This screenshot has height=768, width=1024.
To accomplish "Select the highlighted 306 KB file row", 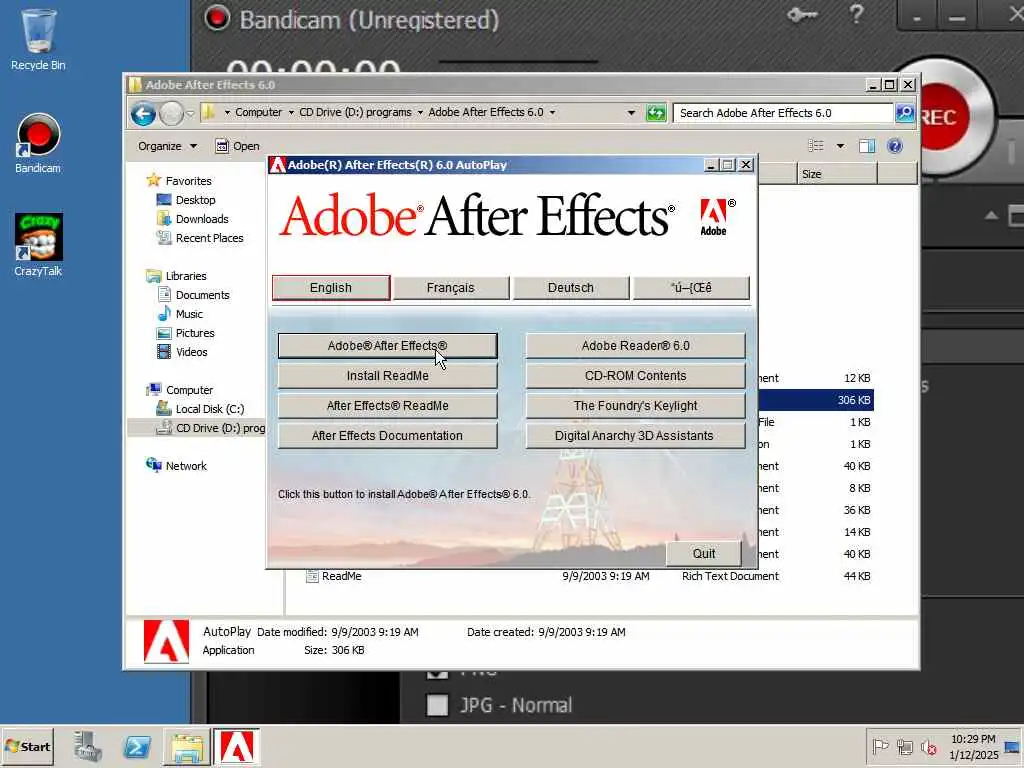I will (815, 400).
